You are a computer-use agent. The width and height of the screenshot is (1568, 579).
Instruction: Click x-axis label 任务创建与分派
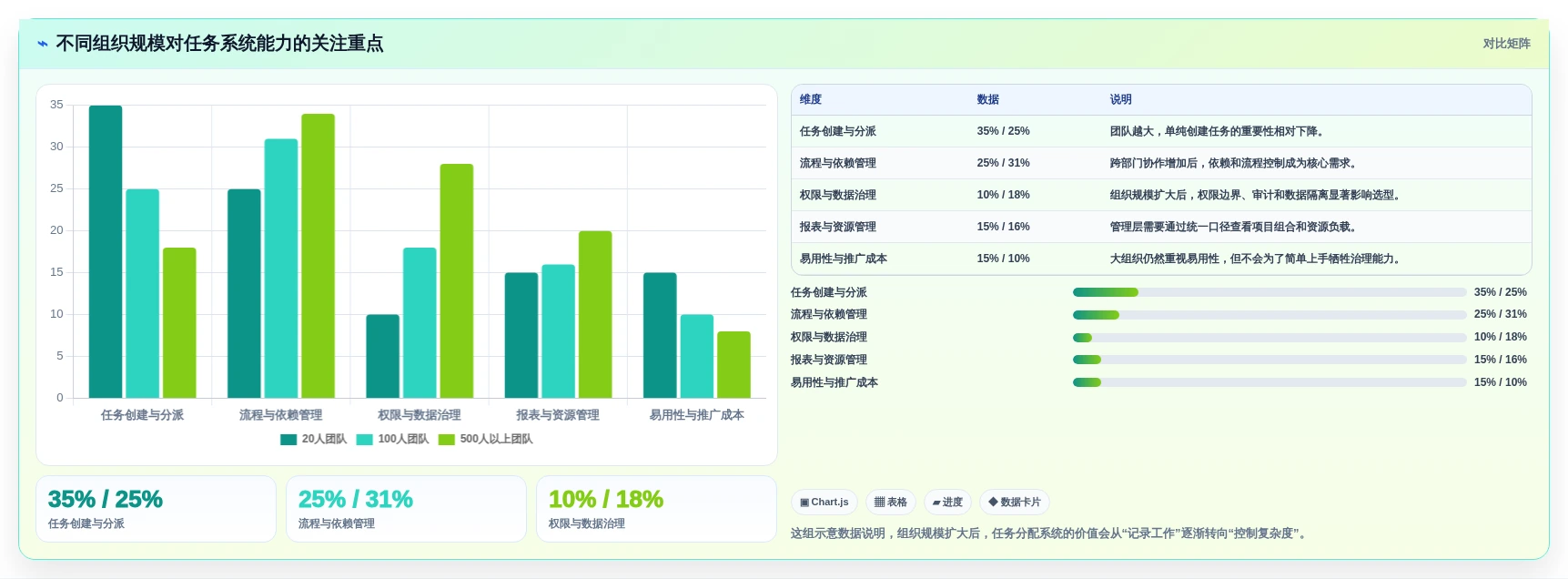pos(142,415)
